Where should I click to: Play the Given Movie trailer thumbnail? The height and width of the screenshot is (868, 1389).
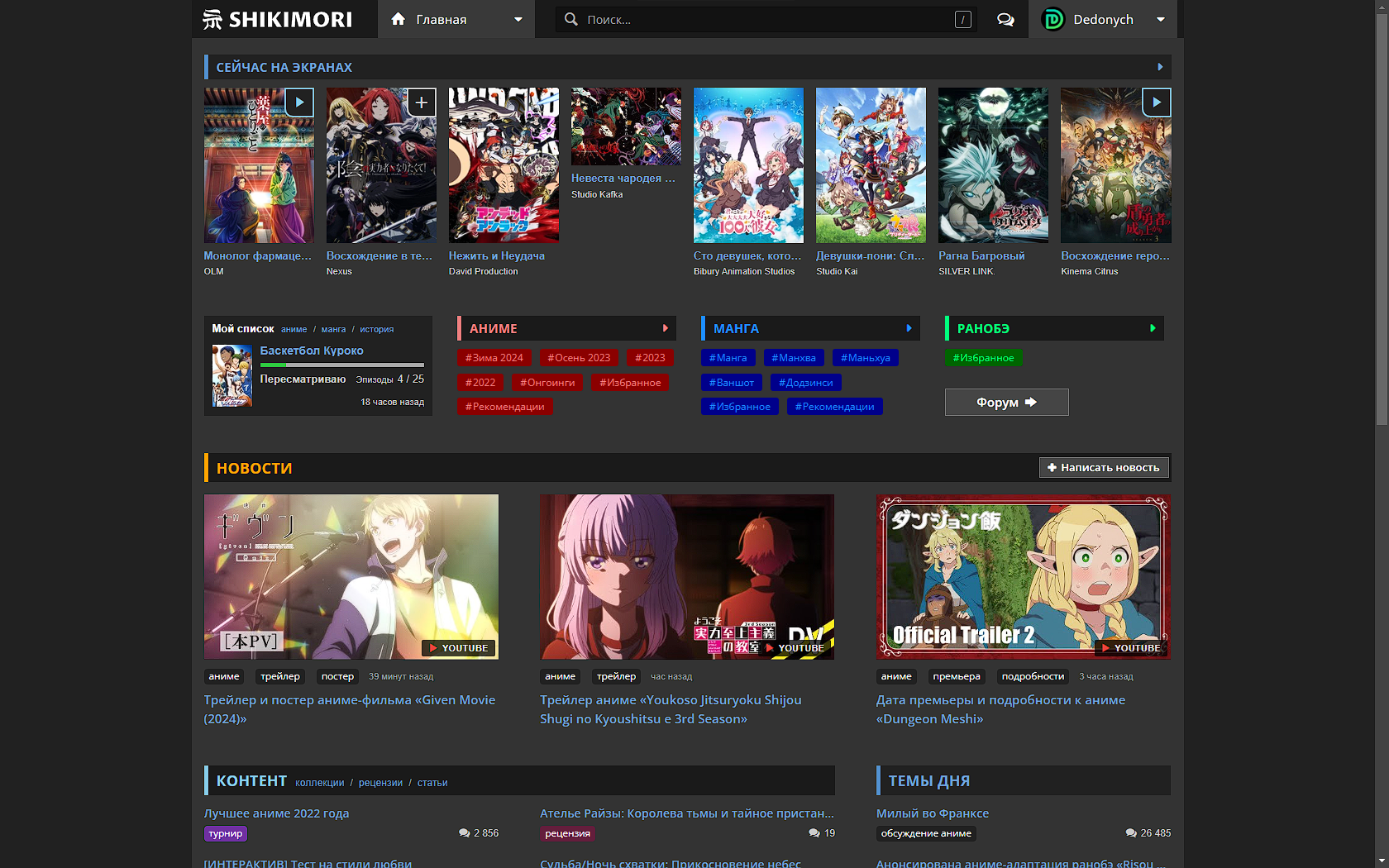click(351, 577)
